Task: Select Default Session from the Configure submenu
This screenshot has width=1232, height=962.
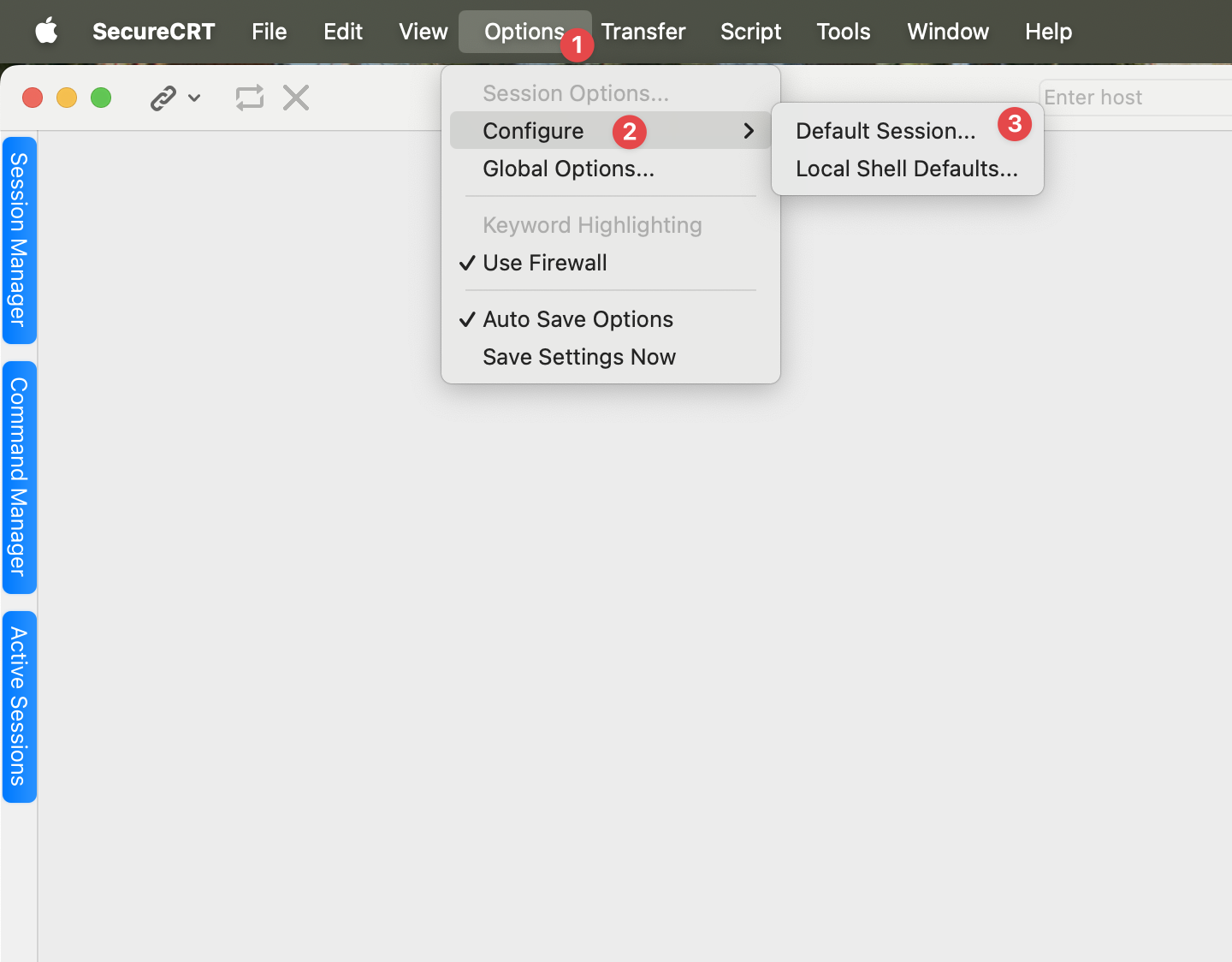Action: coord(885,130)
